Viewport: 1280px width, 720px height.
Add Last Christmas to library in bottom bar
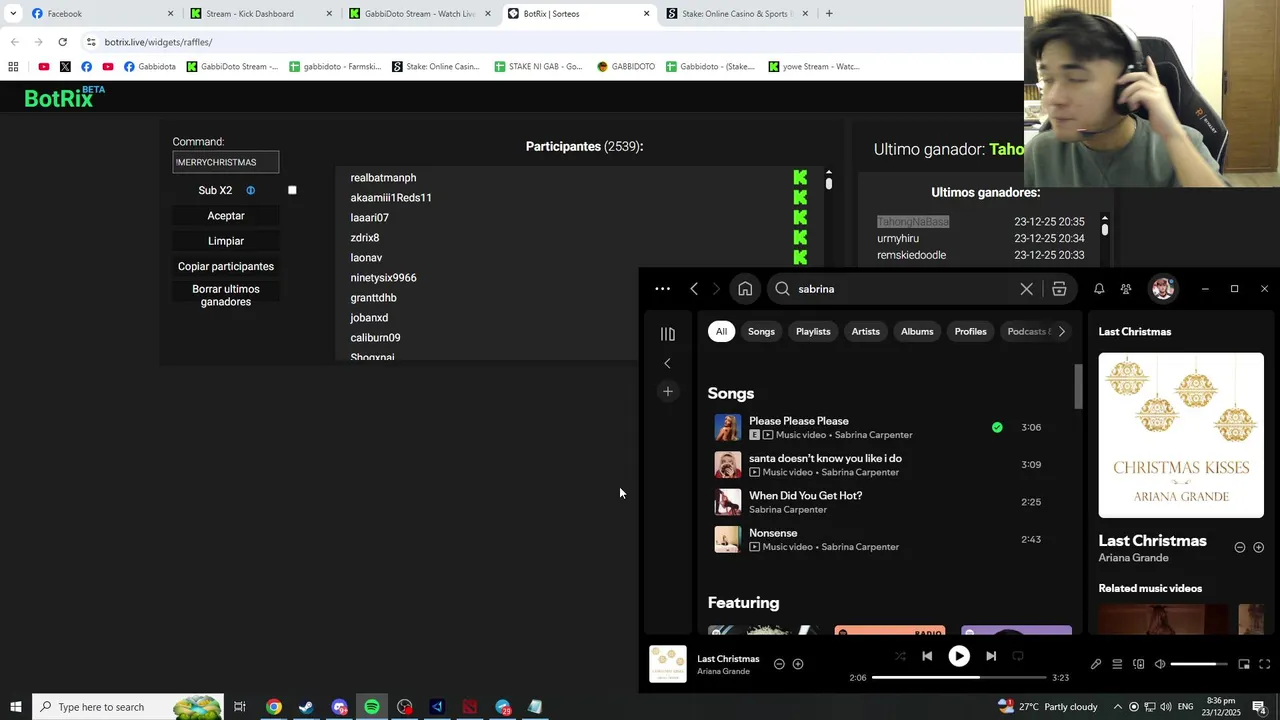point(798,664)
